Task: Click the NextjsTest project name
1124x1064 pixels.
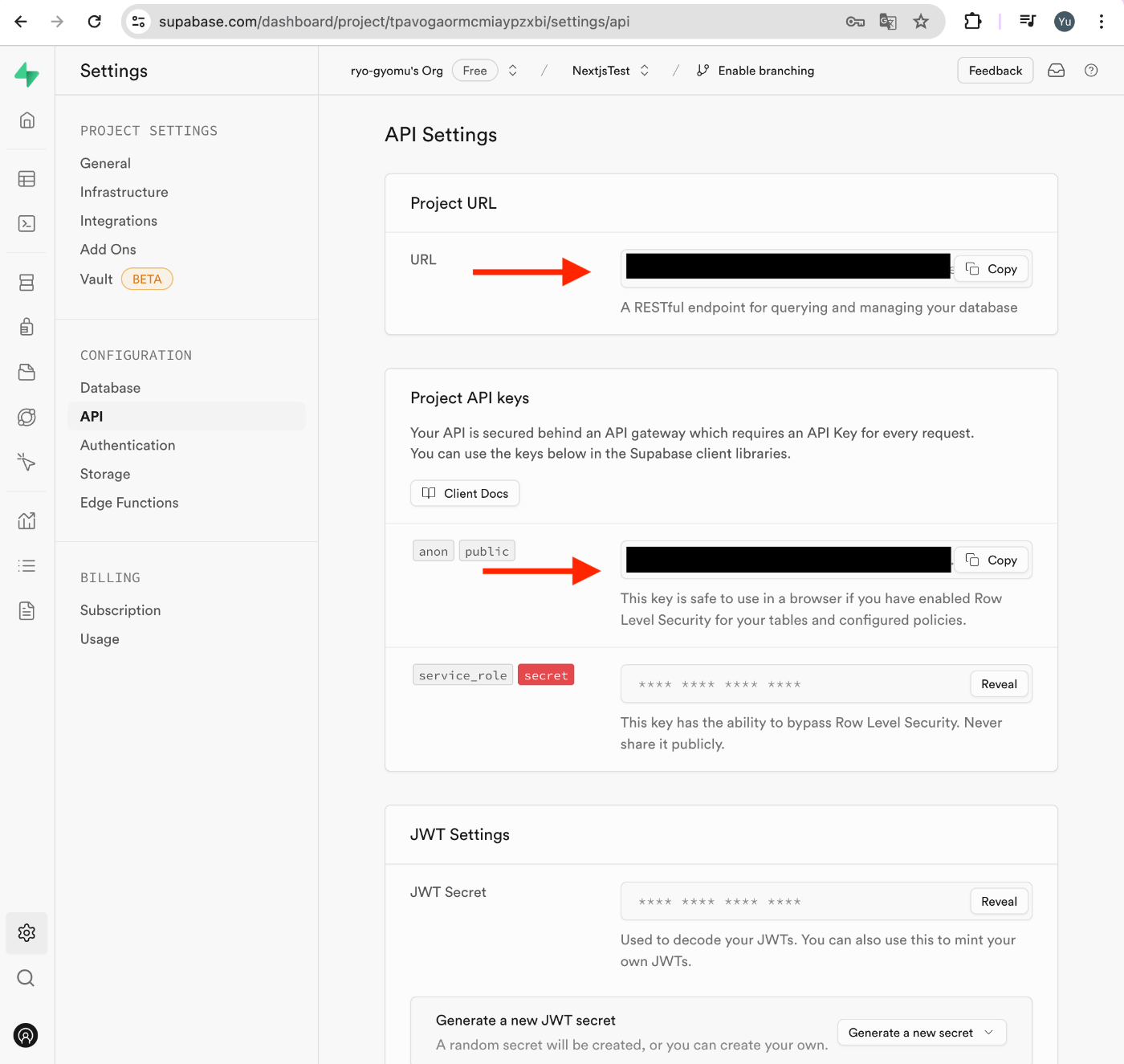Action: point(601,71)
